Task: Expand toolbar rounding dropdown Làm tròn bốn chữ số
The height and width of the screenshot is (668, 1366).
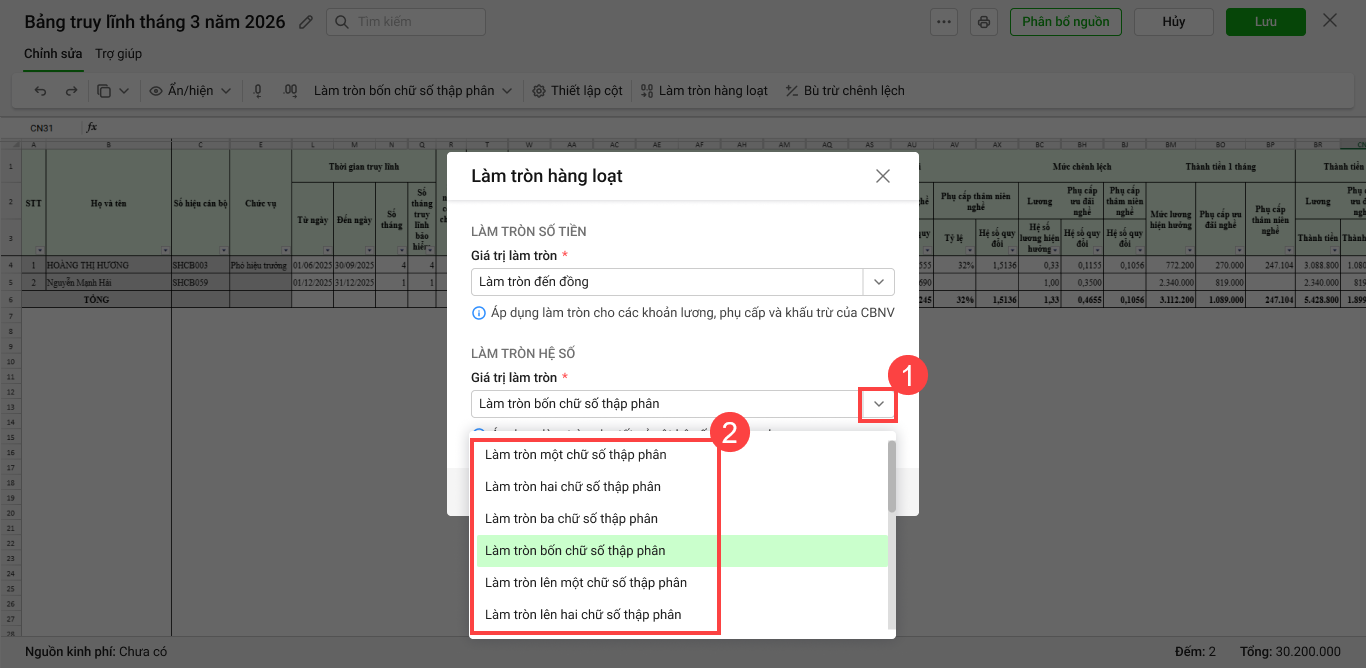Action: click(x=507, y=91)
